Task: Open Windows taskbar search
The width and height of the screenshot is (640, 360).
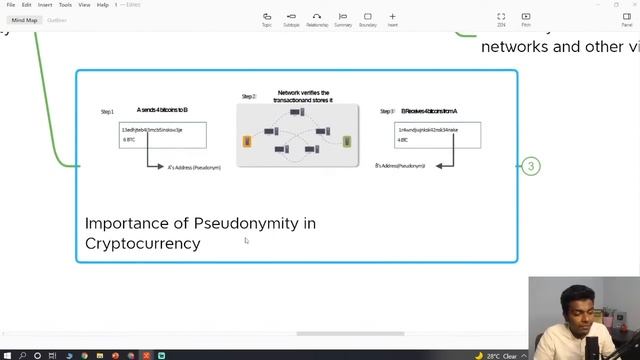Action: [22, 356]
